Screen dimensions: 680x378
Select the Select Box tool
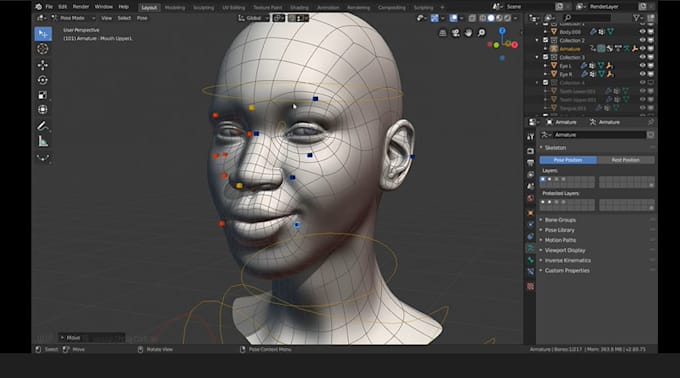click(x=43, y=34)
